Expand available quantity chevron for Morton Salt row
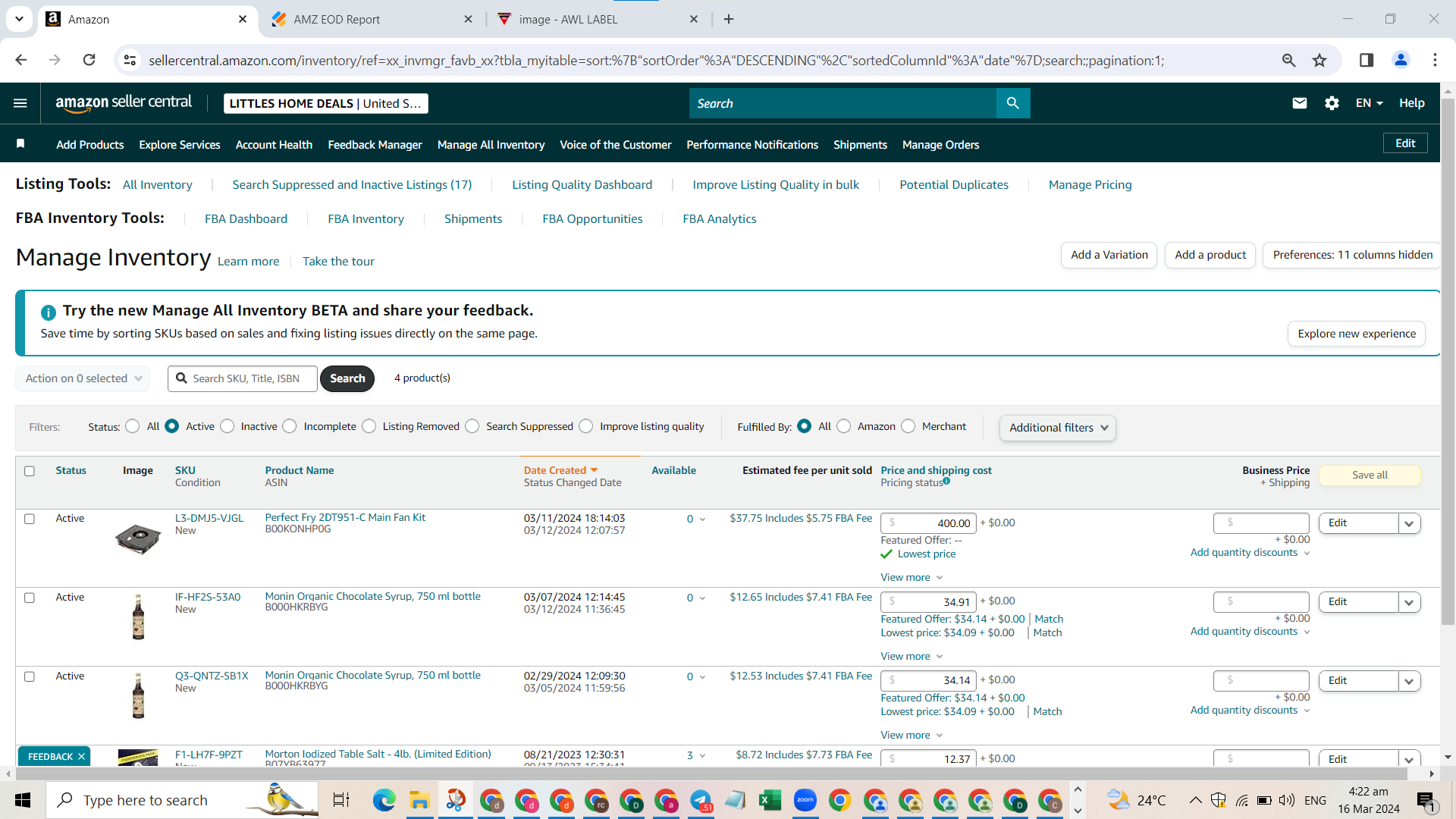The width and height of the screenshot is (1456, 819). [702, 755]
